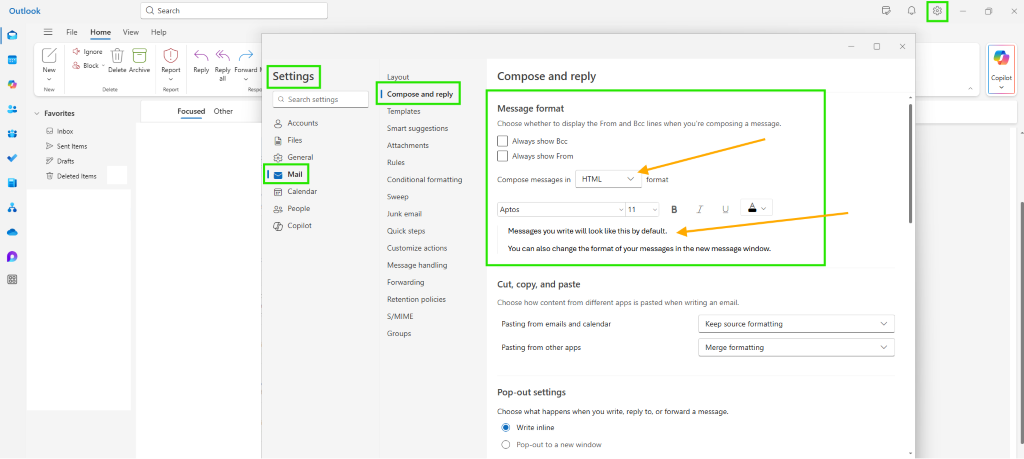Viewport: 1024px width, 459px height.
Task: Toggle the hamburger navigation pane icon
Action: pos(48,32)
